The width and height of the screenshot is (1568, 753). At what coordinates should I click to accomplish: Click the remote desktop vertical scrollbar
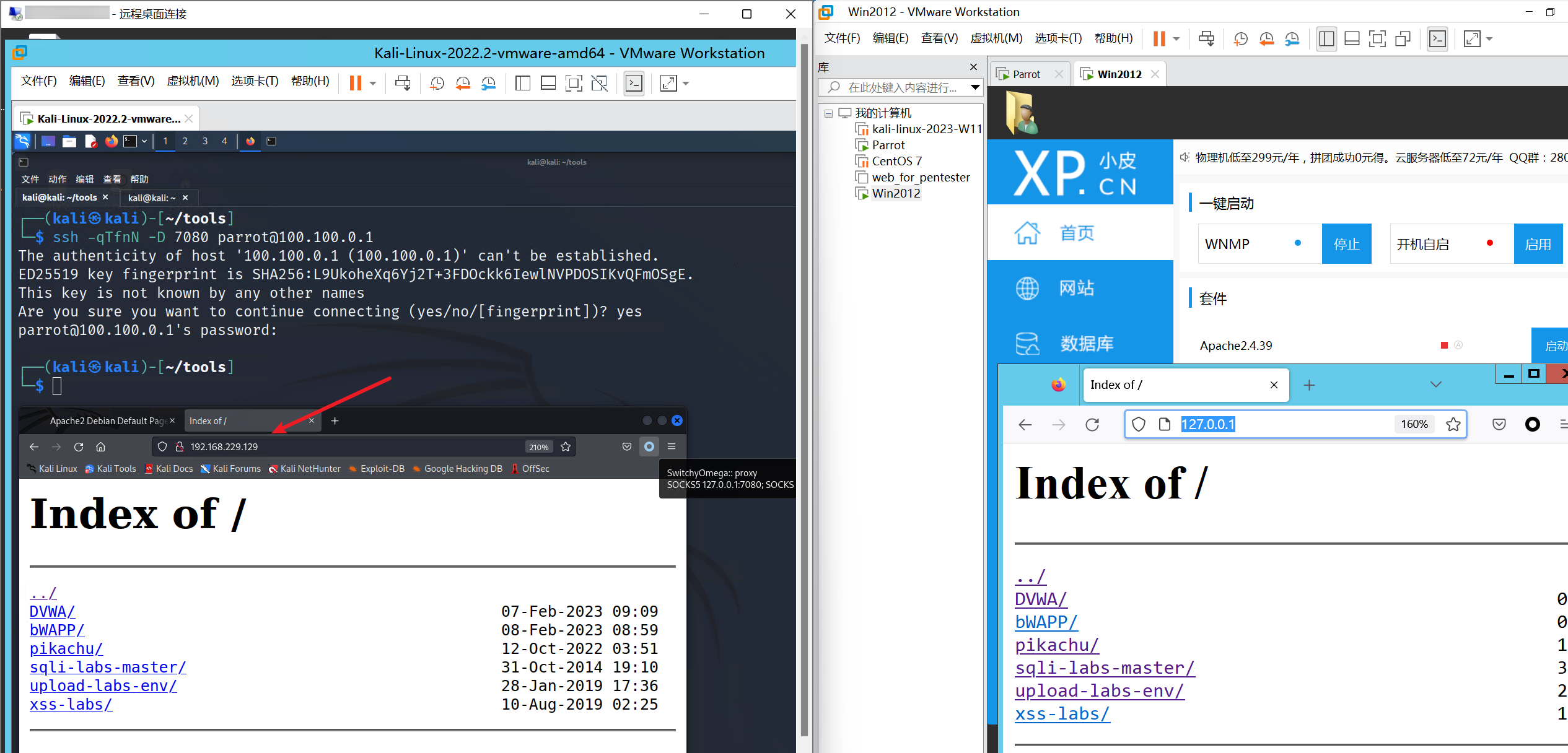tap(804, 372)
